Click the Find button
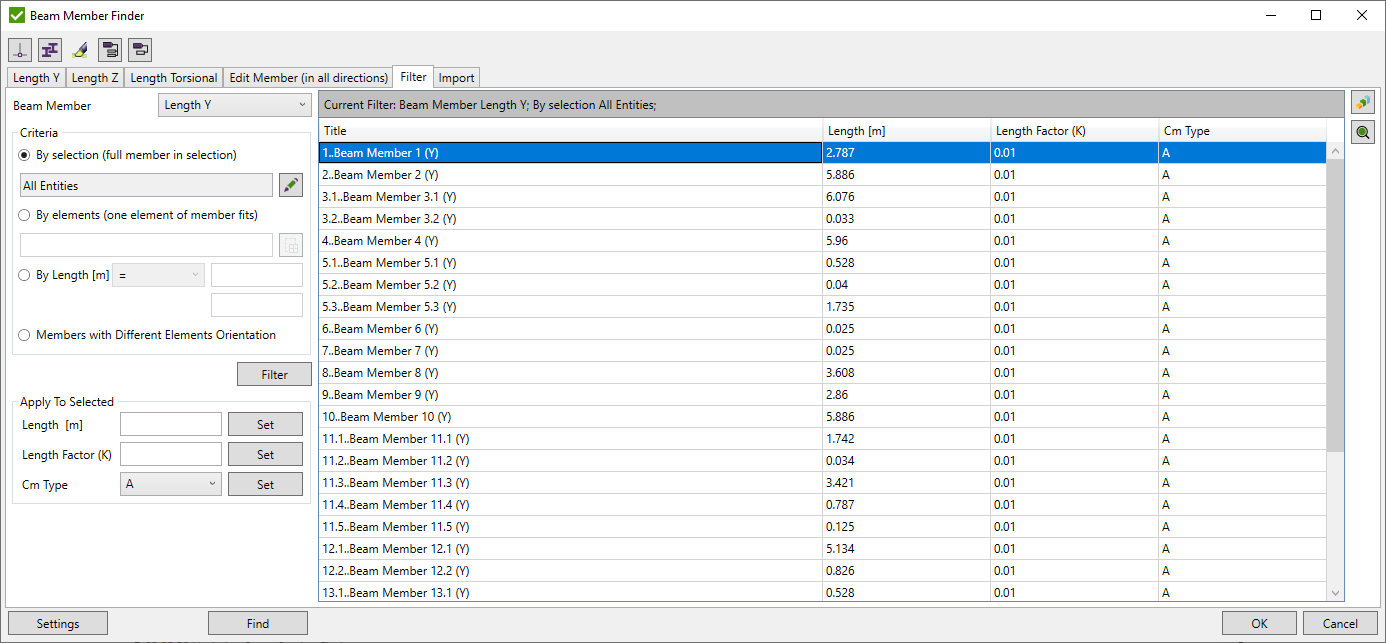This screenshot has height=643, width=1386. pyautogui.click(x=257, y=622)
